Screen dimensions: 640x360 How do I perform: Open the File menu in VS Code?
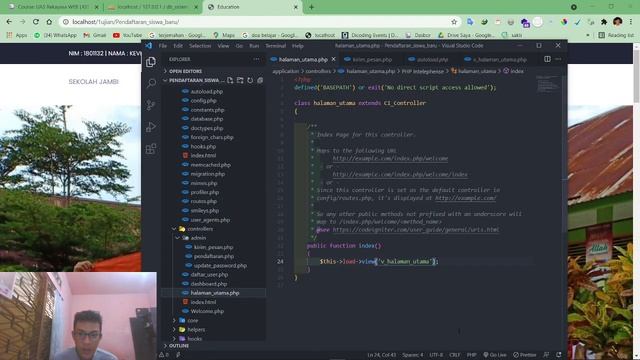pos(163,46)
